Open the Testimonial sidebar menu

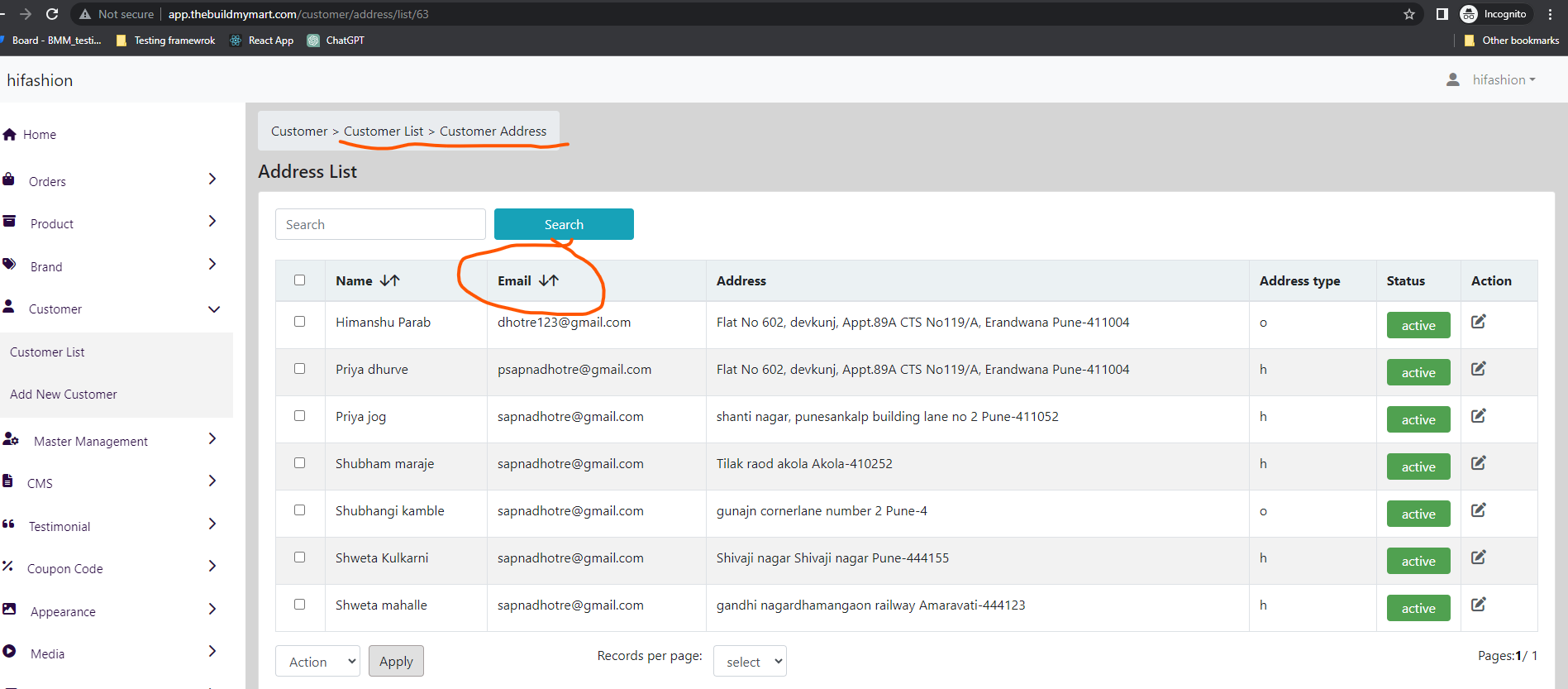point(60,526)
